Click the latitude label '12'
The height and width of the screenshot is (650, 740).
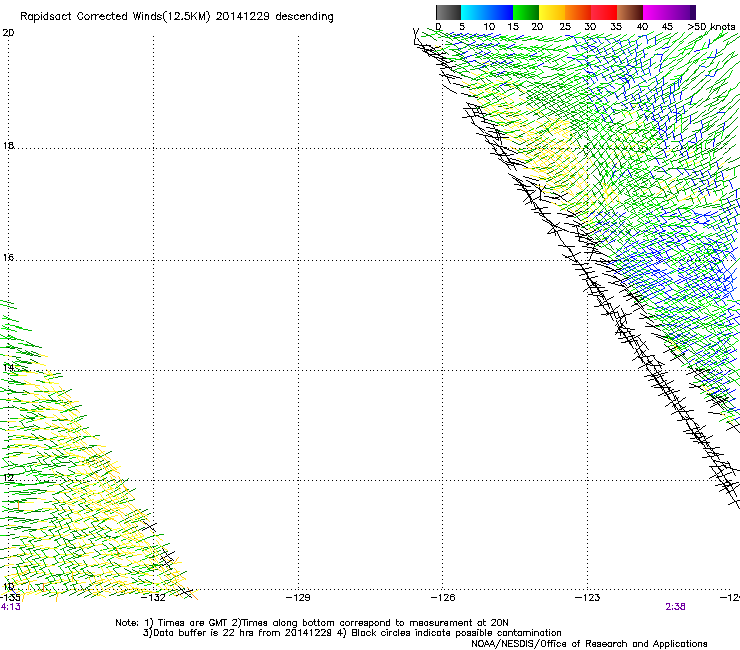(8, 478)
